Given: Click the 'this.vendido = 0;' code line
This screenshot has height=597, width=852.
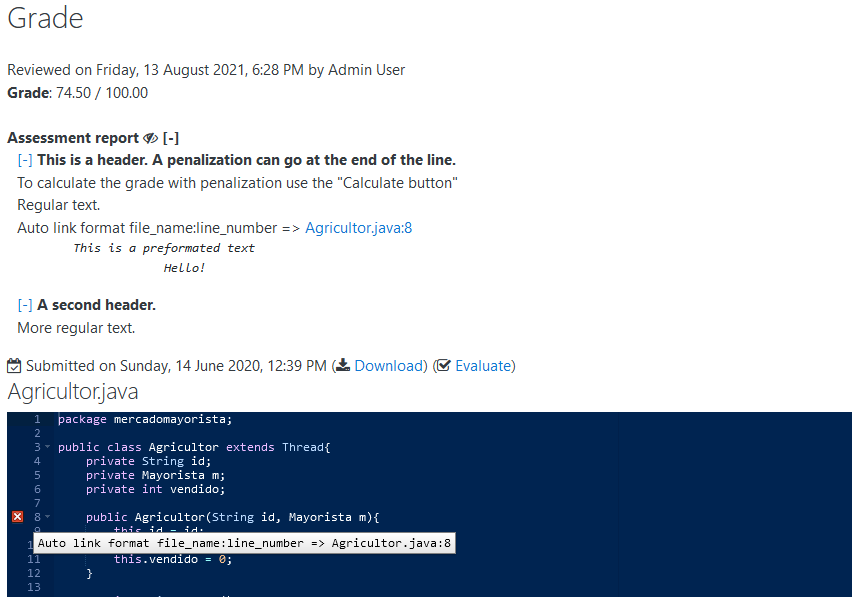Looking at the screenshot, I should 172,560.
